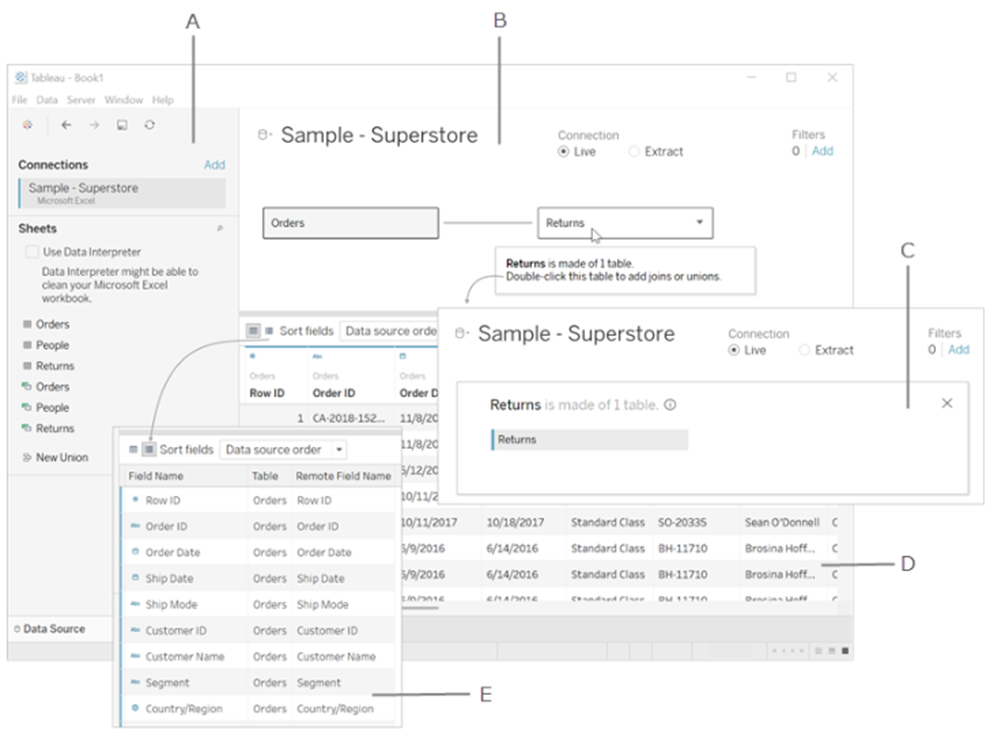Click the Row ID column header in data grid

point(267,393)
